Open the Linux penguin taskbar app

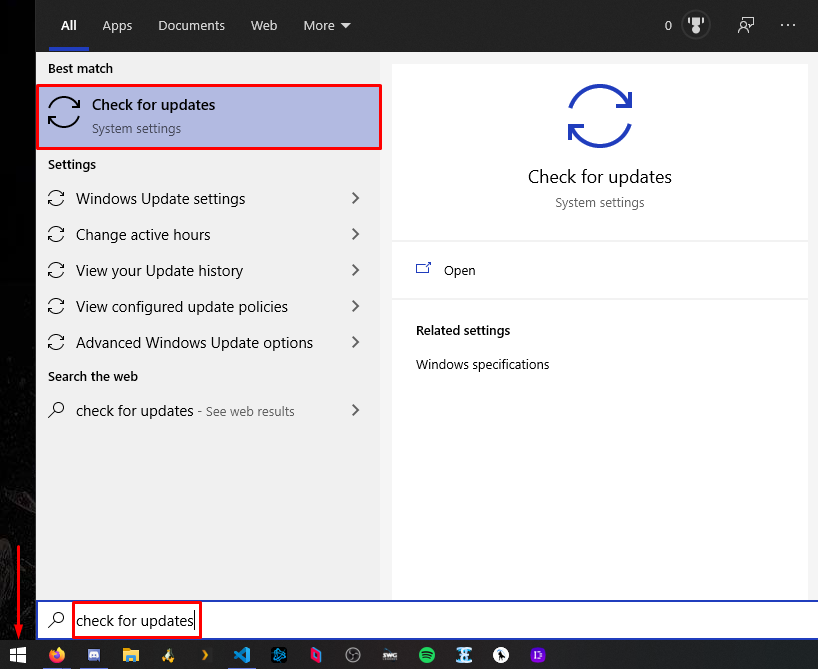pyautogui.click(x=168, y=654)
